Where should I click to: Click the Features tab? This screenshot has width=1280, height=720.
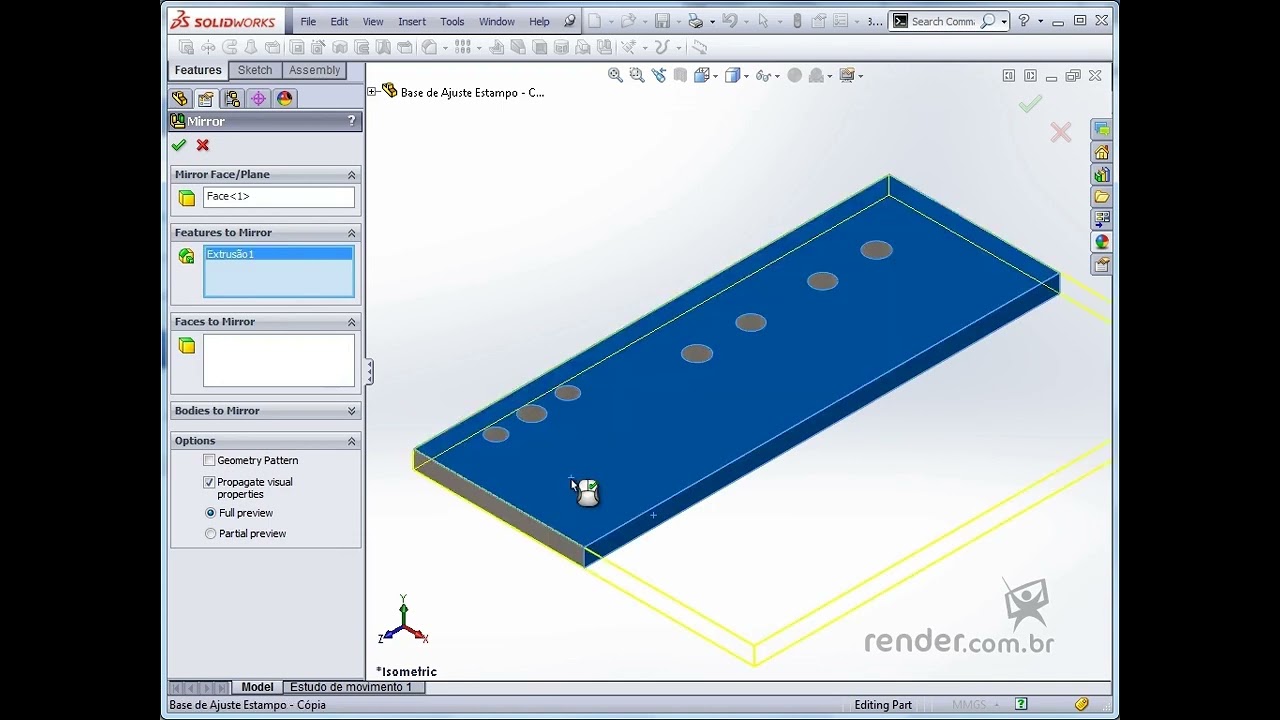[198, 70]
